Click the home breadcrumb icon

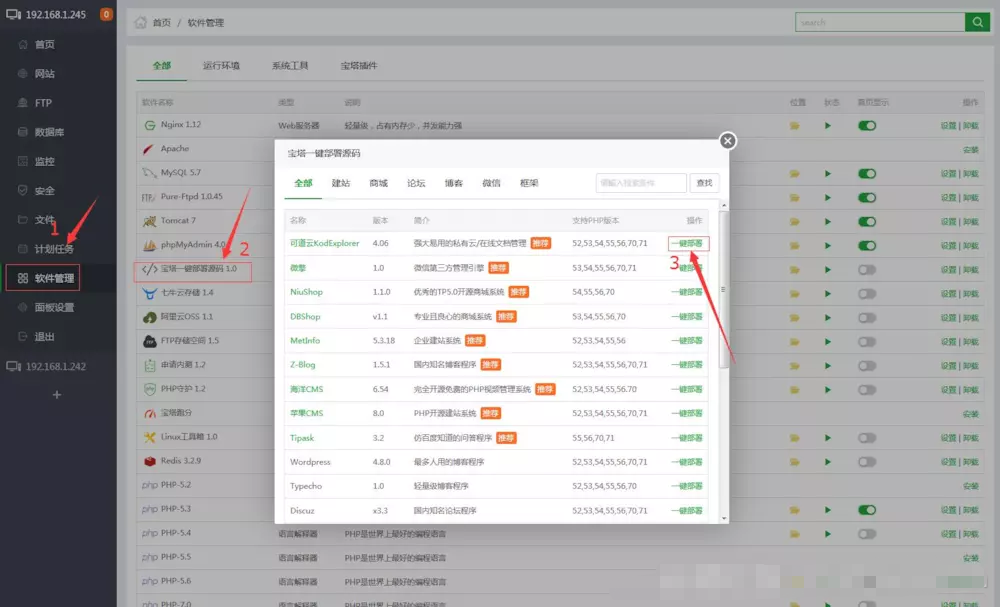coord(140,22)
